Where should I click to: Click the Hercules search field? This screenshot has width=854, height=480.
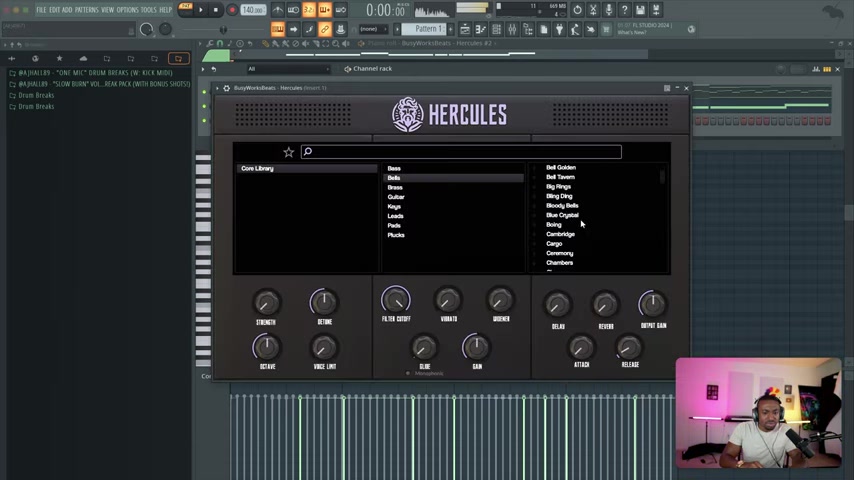pos(461,151)
